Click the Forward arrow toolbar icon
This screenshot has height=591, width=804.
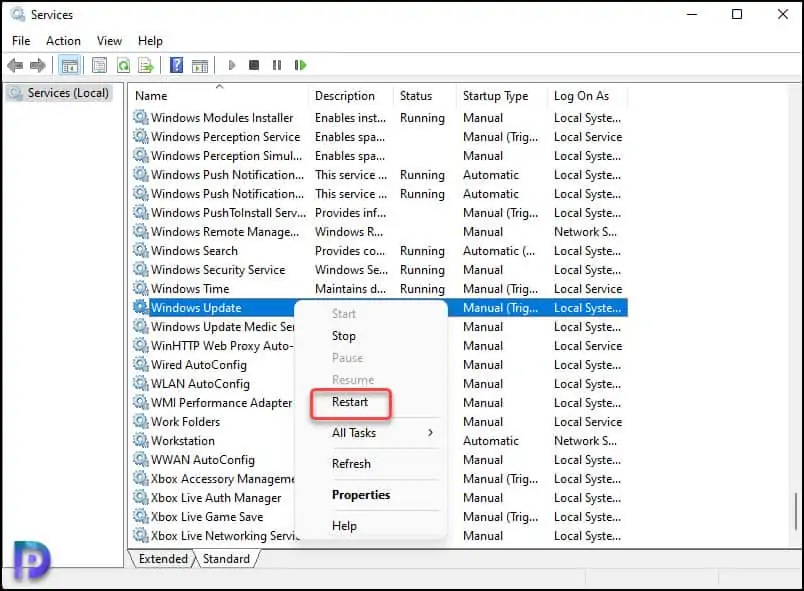(x=38, y=65)
